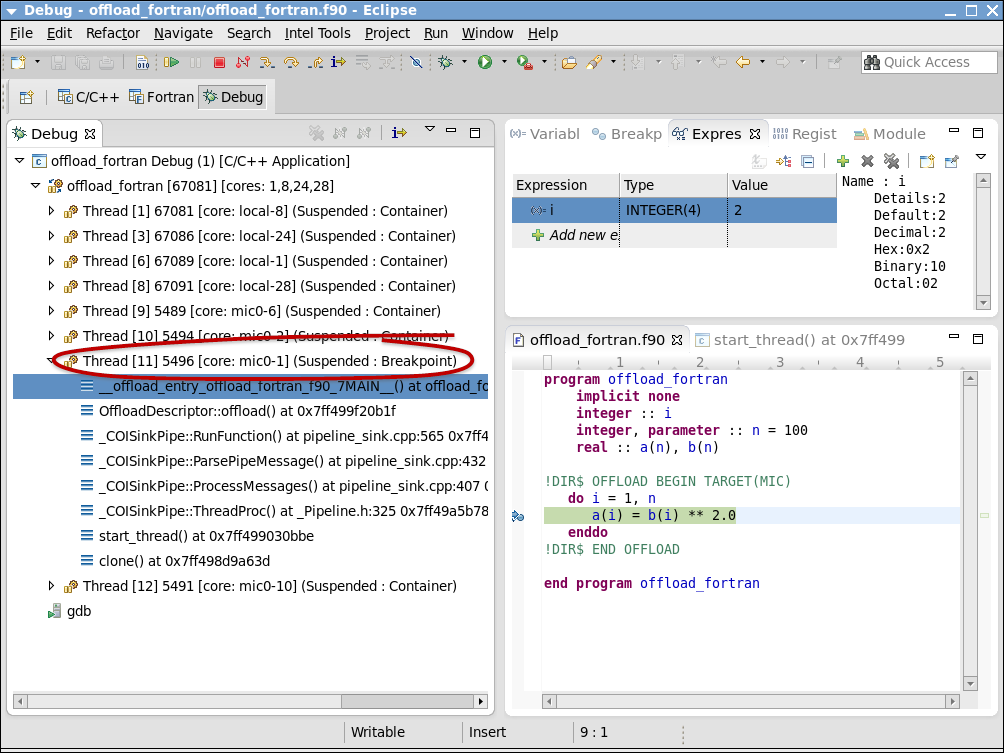
Task: Expand Thread [9] 5489 node
Action: coord(52,311)
